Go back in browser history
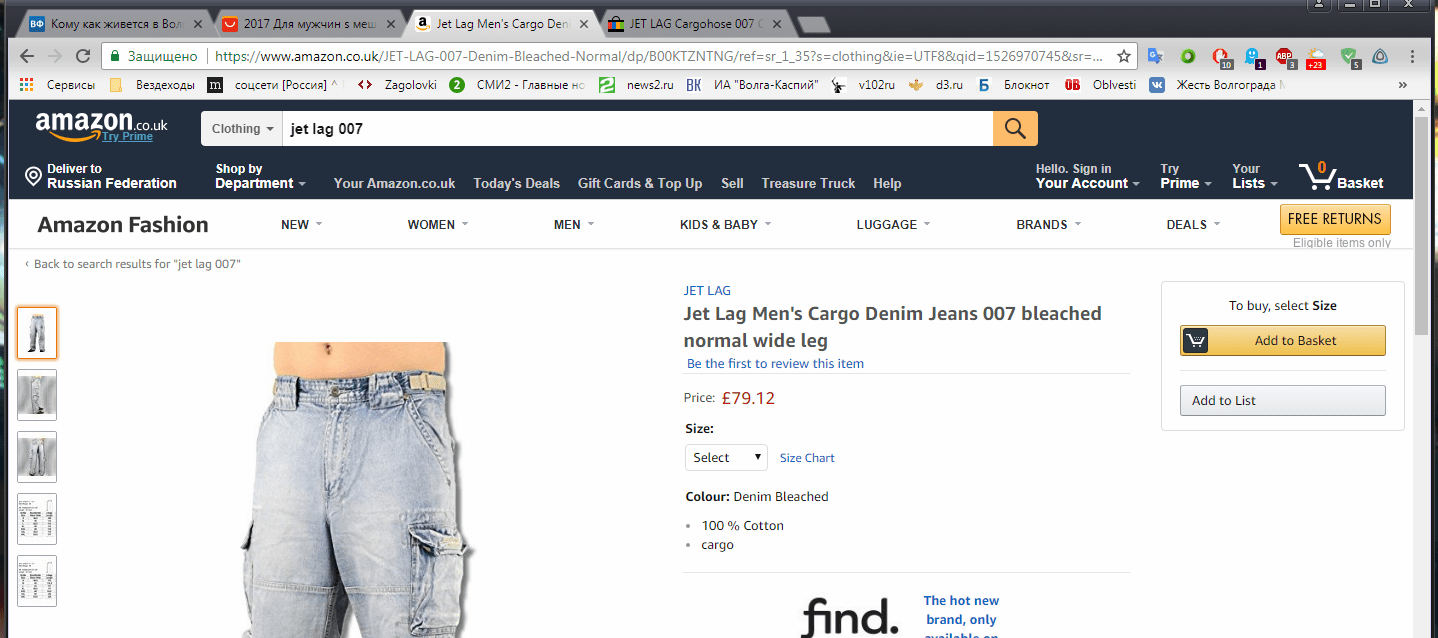Screen dimensions: 1438x638 (x=25, y=56)
